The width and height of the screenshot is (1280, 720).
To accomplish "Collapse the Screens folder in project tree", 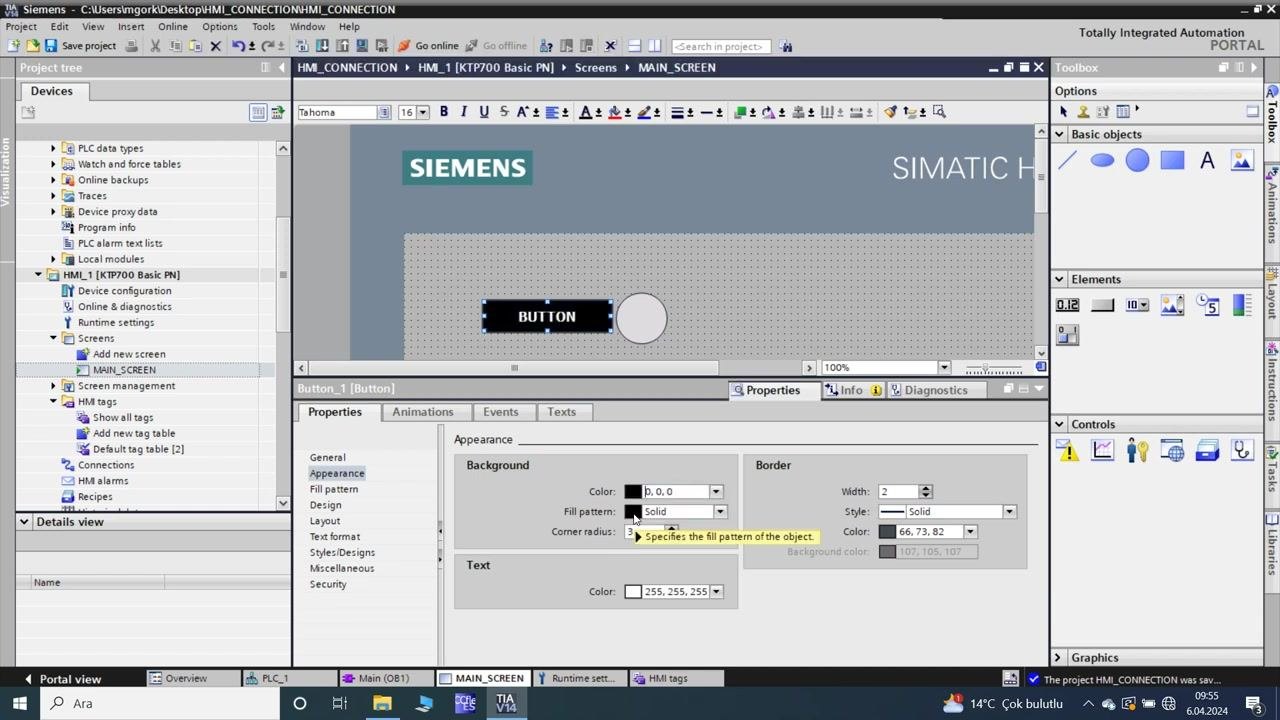I will pos(54,338).
